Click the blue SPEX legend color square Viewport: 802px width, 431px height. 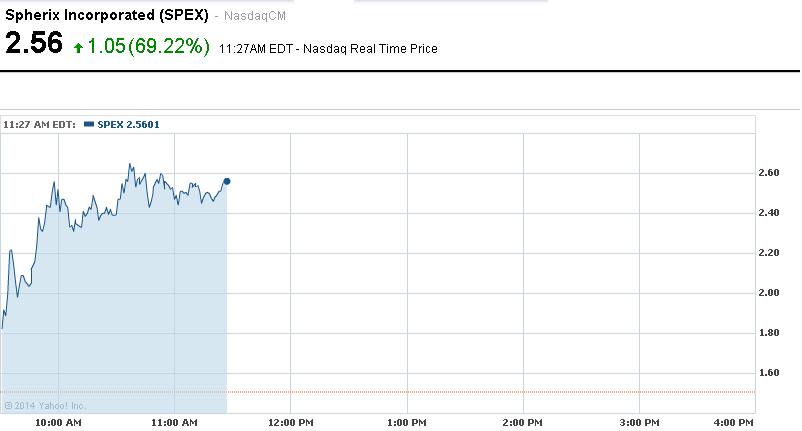click(90, 125)
